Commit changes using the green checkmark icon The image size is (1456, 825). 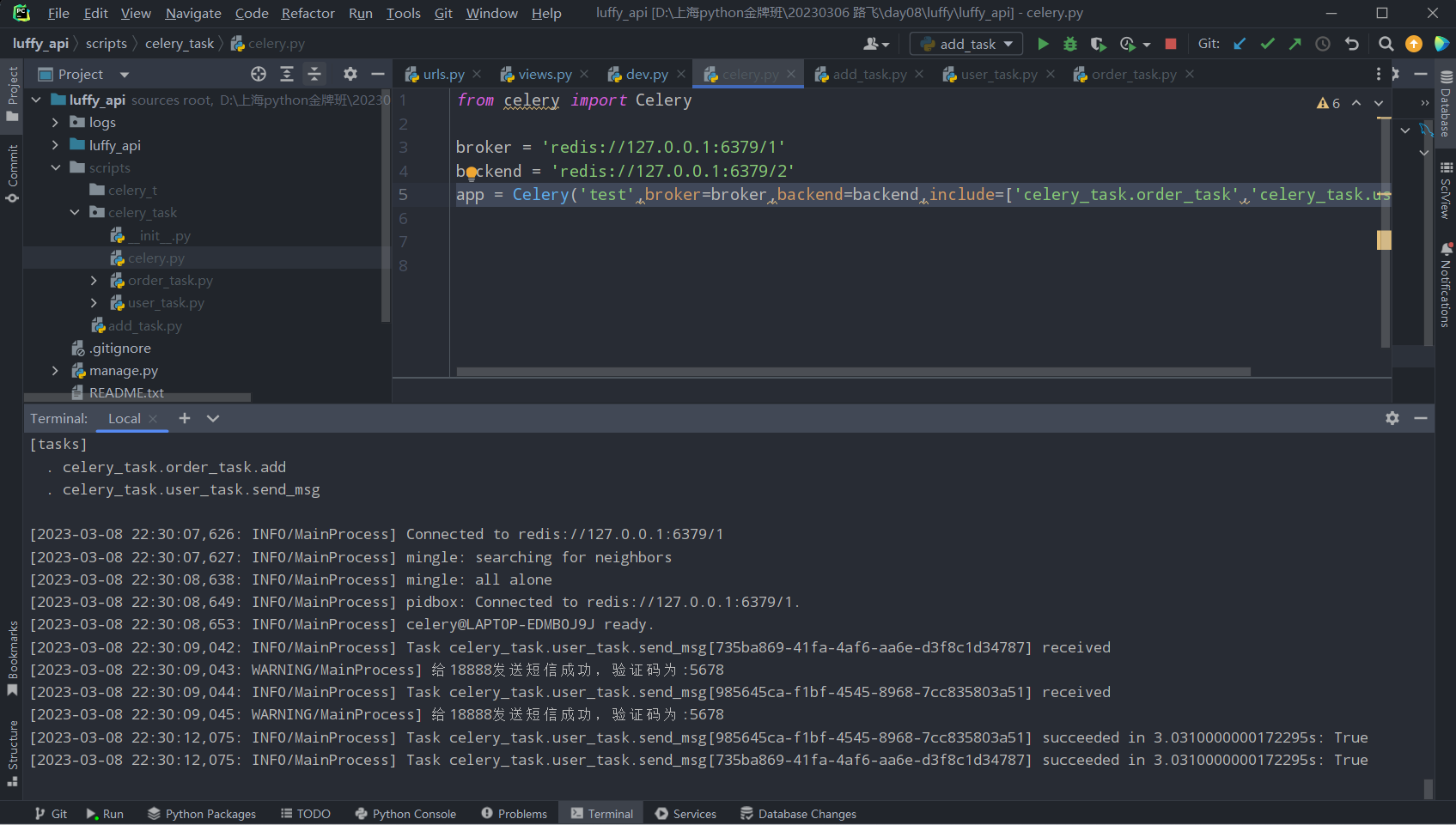(x=1267, y=44)
